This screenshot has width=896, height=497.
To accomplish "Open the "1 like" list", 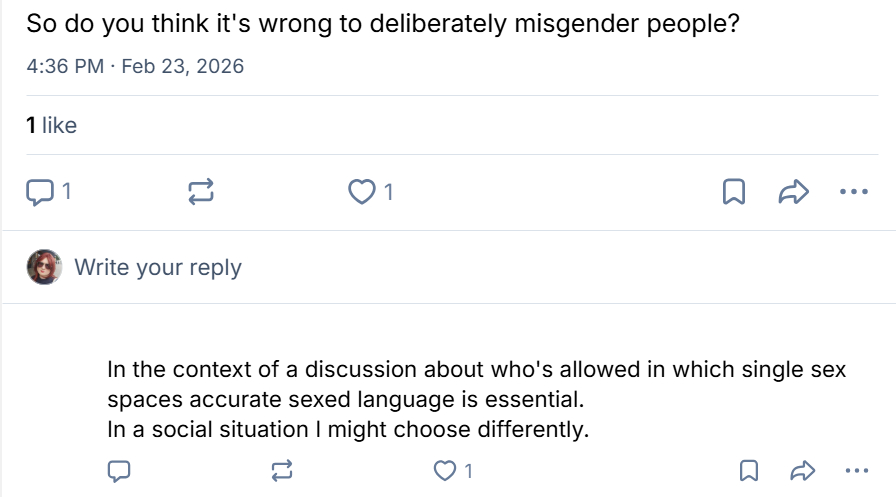I will (x=51, y=125).
